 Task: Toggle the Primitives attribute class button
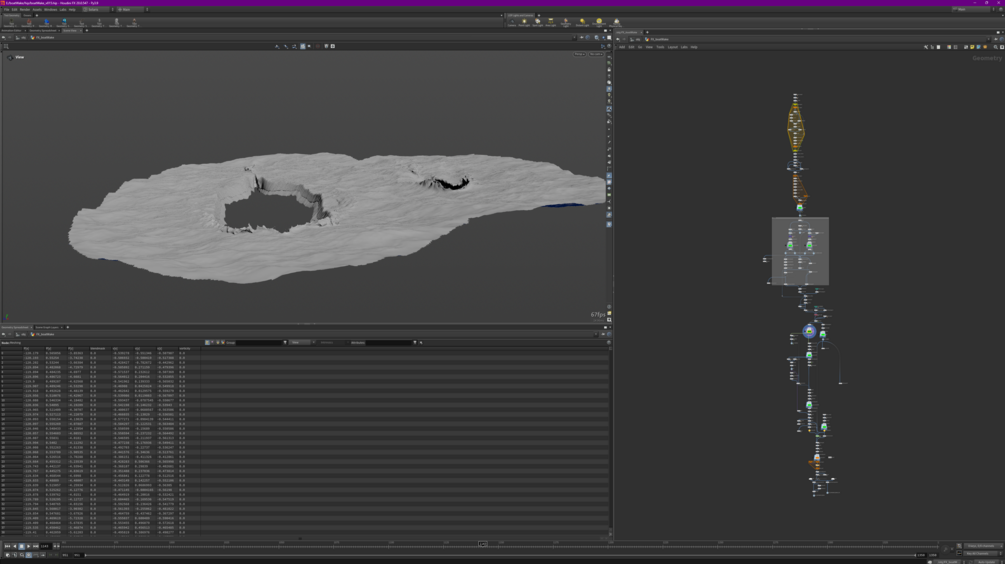(217, 342)
